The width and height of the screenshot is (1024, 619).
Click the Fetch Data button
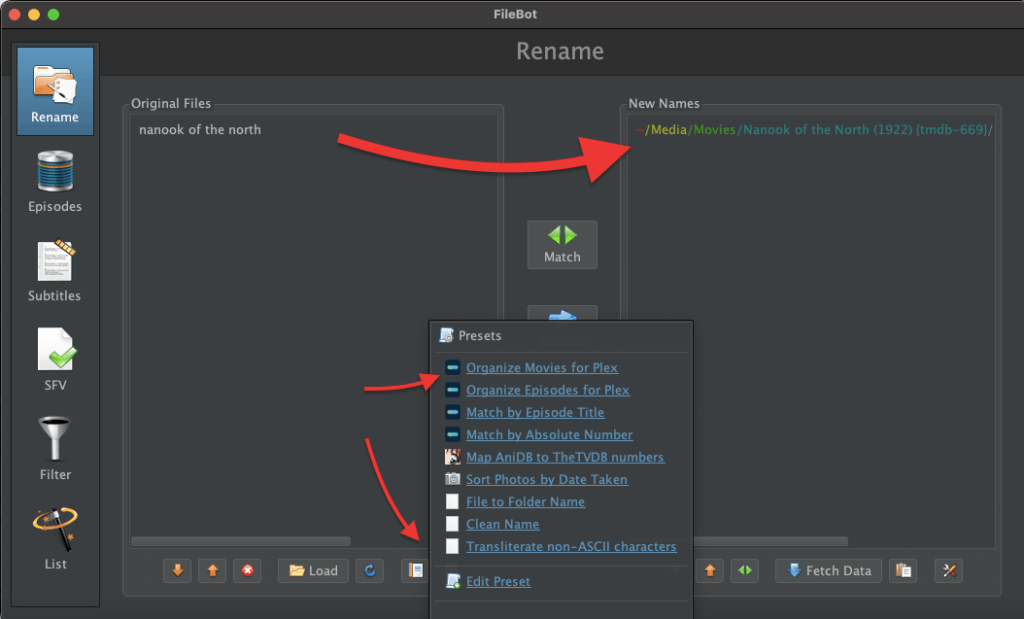coord(829,571)
